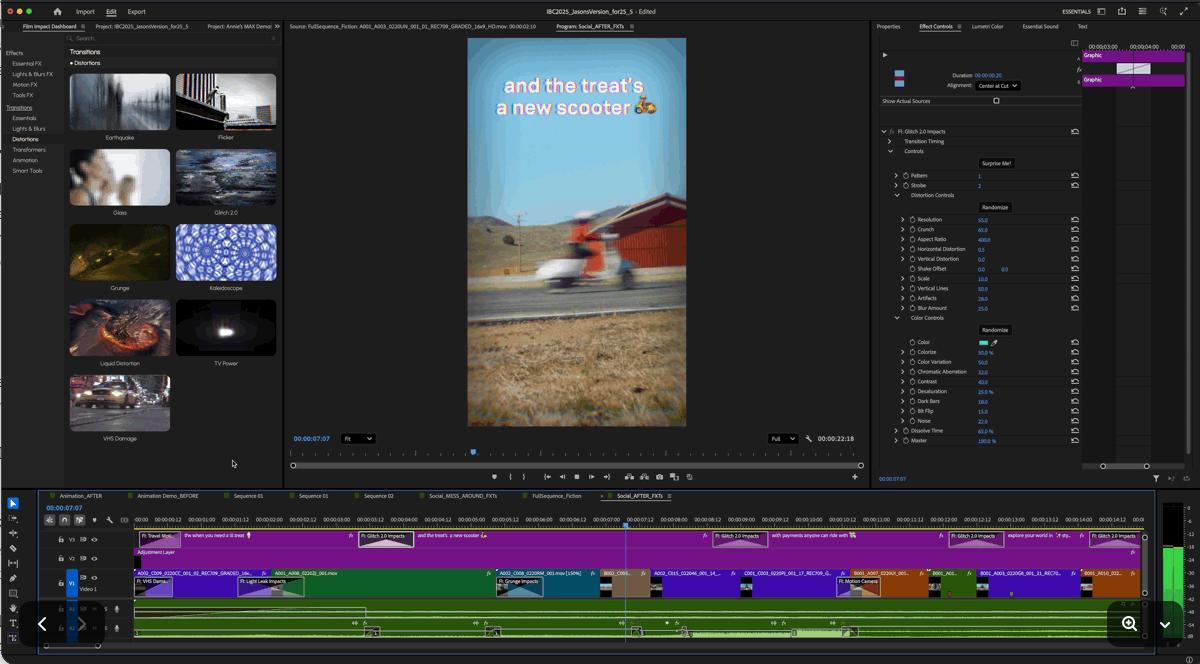Viewport: 1200px width, 664px height.
Task: Click Randomize under Color Controls
Action: tap(995, 330)
